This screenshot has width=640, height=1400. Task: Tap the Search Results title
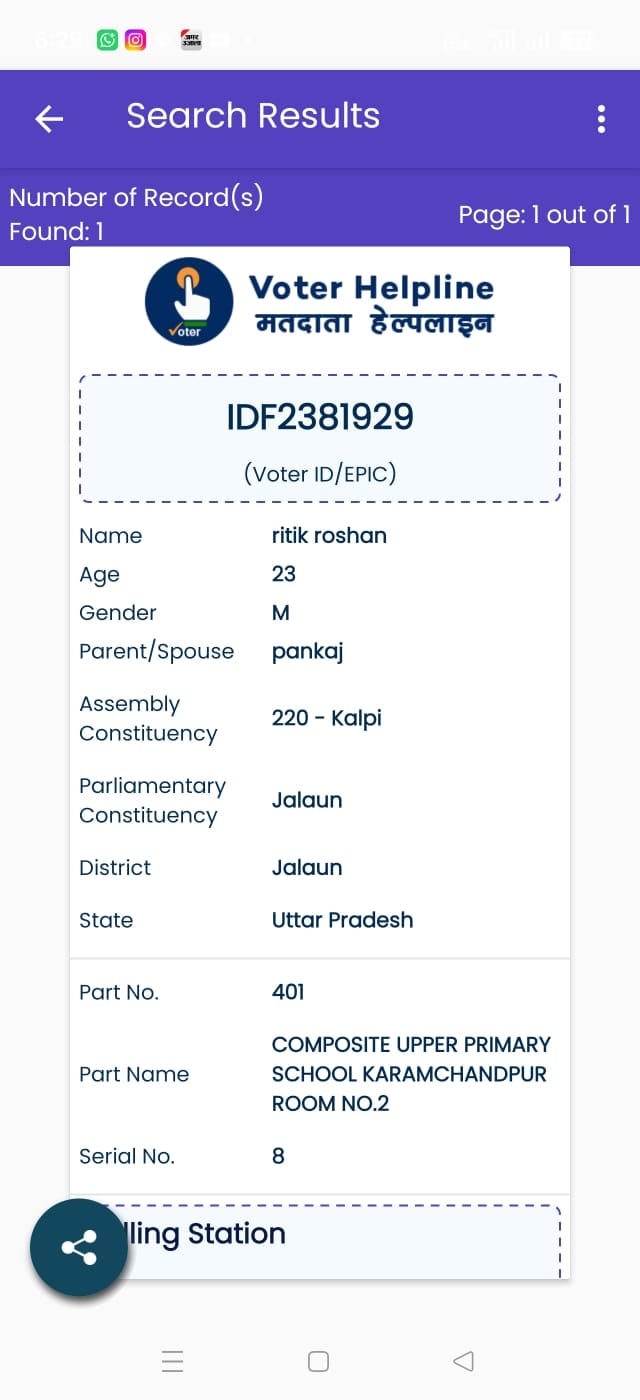pyautogui.click(x=253, y=116)
